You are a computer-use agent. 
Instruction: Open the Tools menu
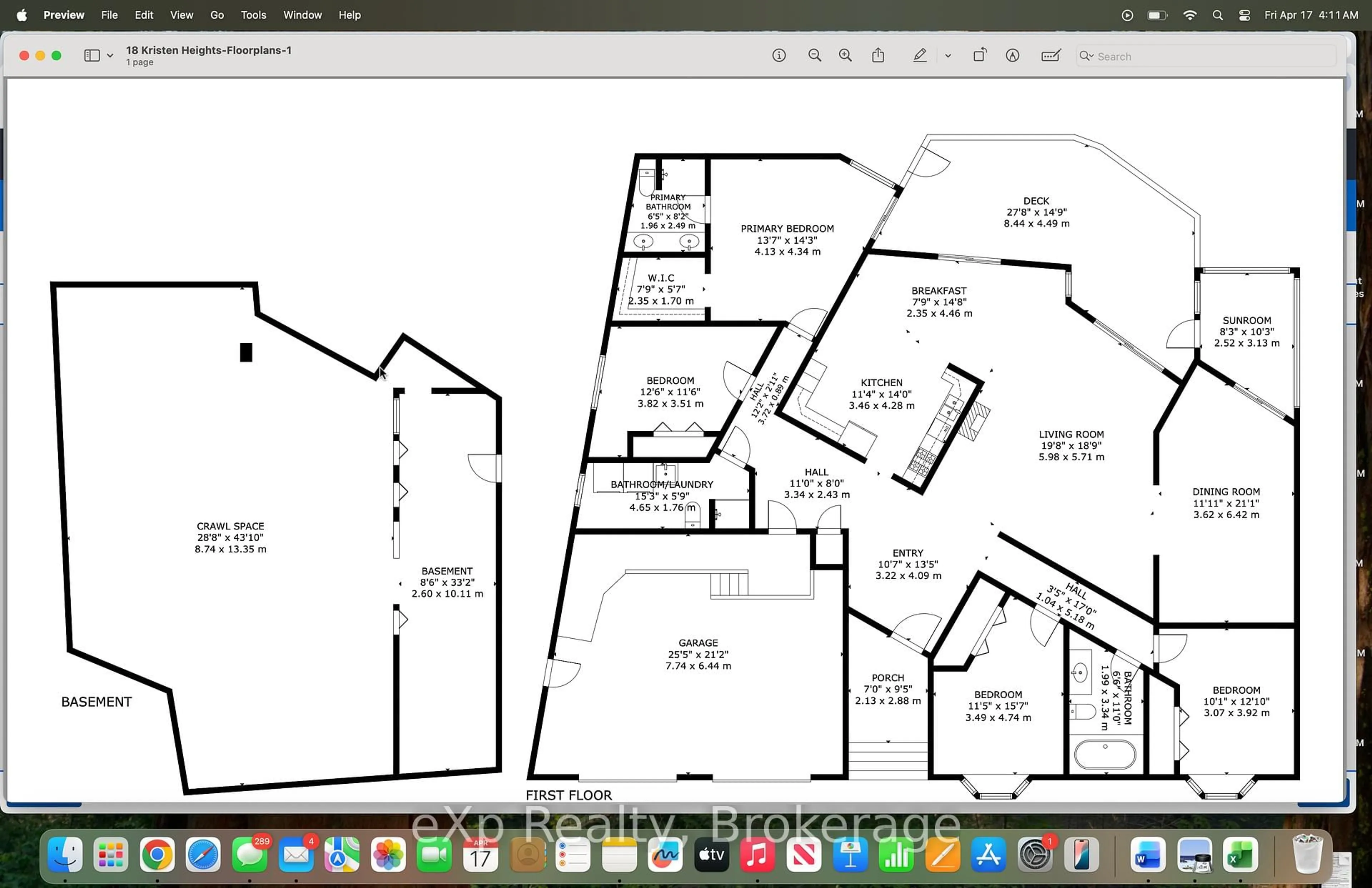tap(253, 15)
